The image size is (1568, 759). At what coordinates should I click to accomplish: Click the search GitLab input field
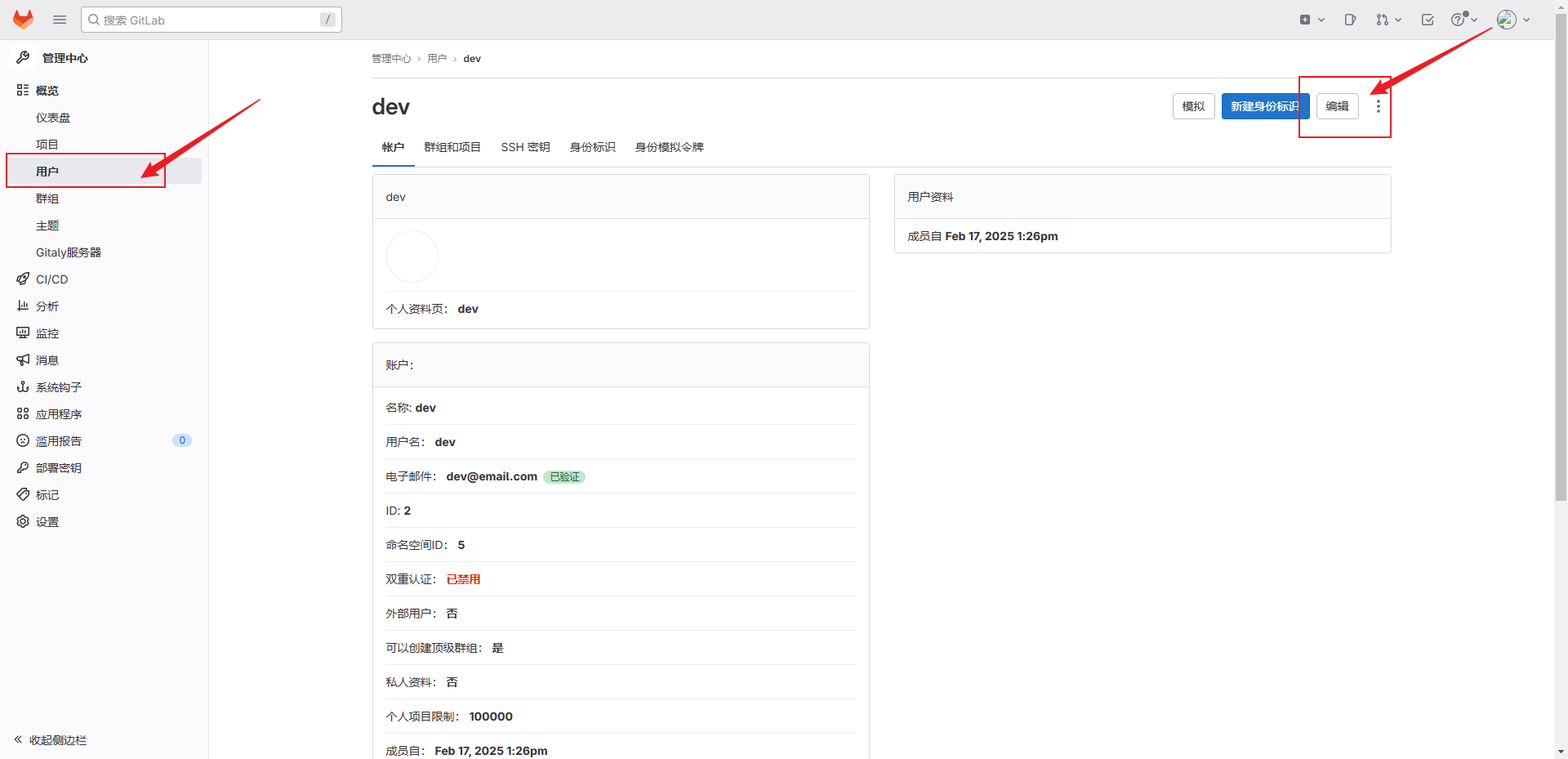[212, 20]
